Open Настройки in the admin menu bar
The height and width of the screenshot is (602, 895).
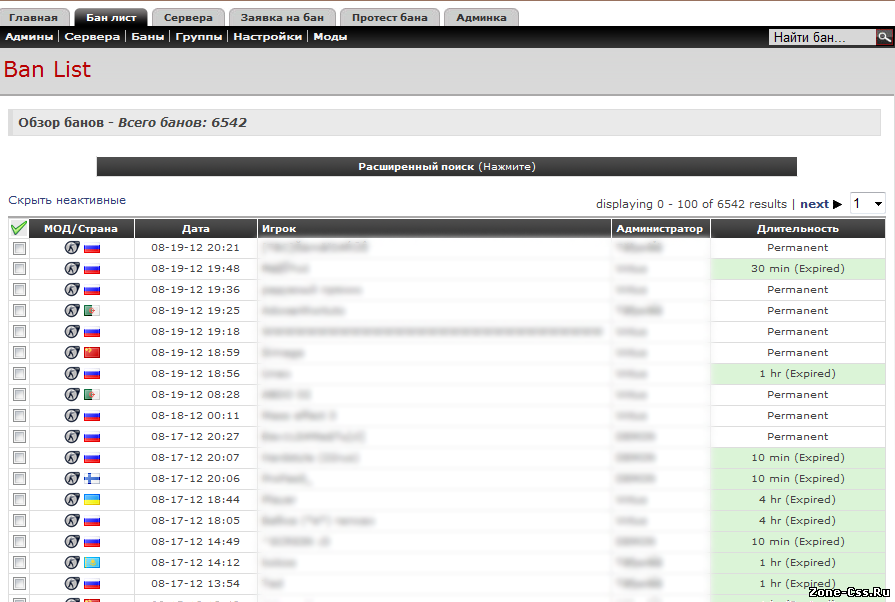point(267,37)
